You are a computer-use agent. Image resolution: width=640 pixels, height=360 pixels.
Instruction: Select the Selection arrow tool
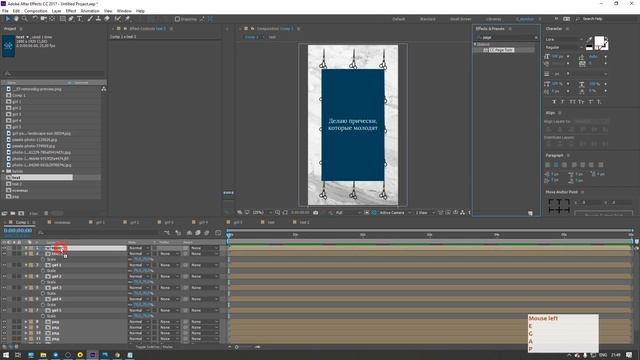pyautogui.click(x=8, y=19)
